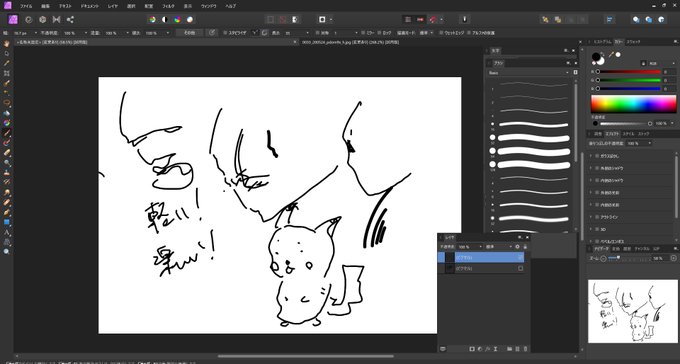Screen dimensions: 680x364
Task: Click the zoom out minus button in Navigator
Action: tap(603, 258)
